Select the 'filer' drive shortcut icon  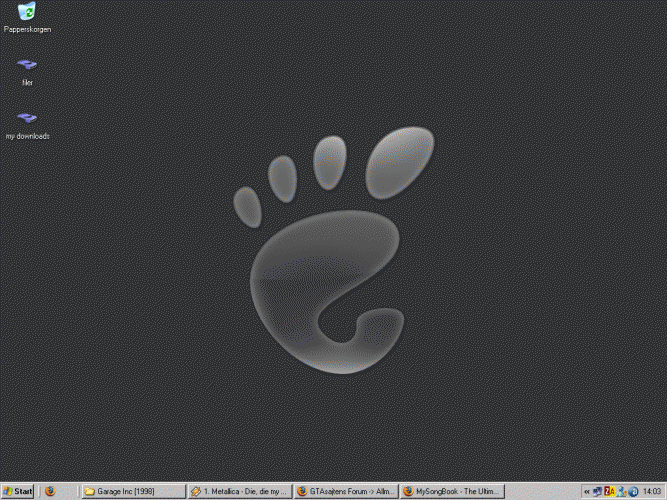click(x=27, y=66)
